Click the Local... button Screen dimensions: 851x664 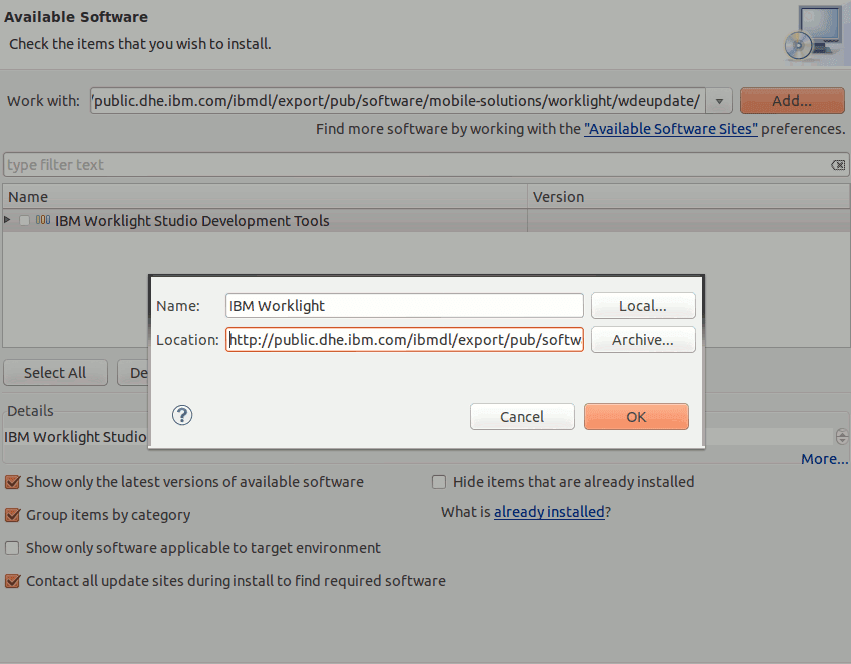(643, 306)
